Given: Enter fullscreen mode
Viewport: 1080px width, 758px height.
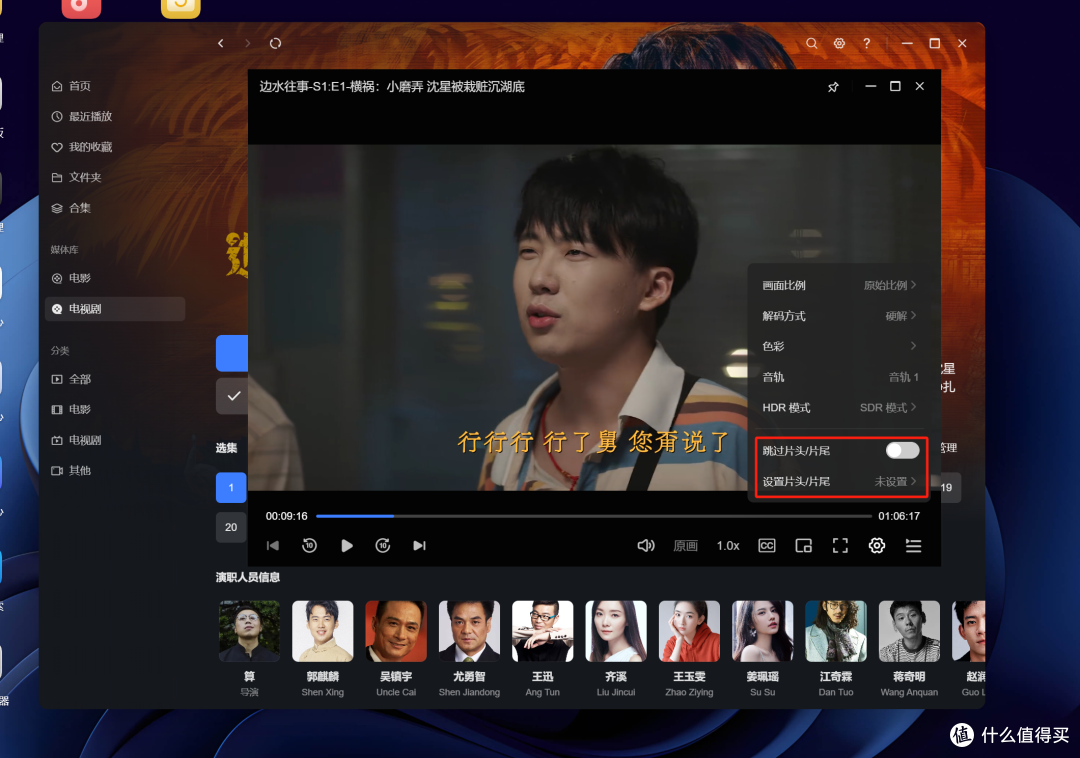Looking at the screenshot, I should pyautogui.click(x=840, y=545).
